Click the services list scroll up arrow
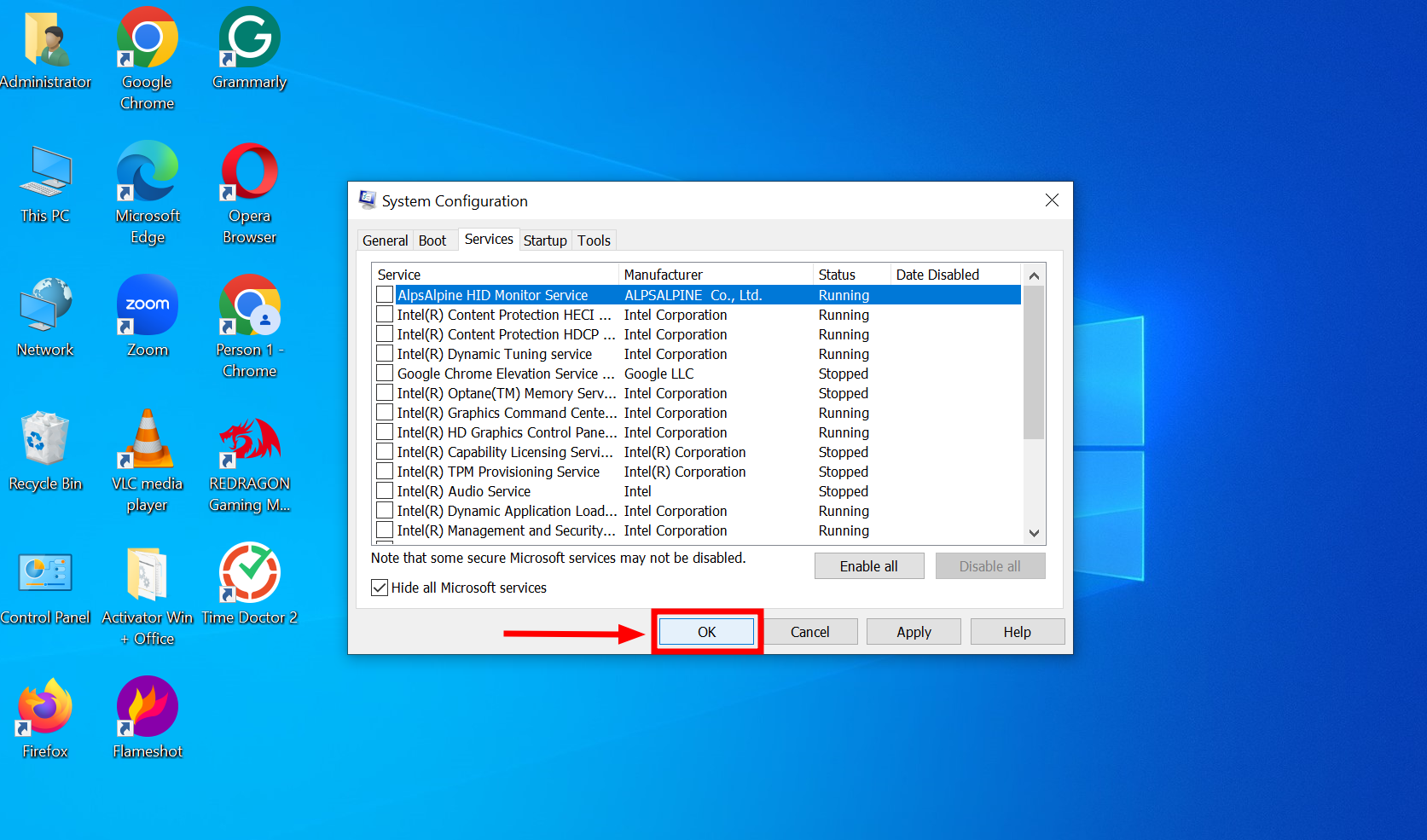Screen dimensions: 1427x840 (x=1034, y=275)
